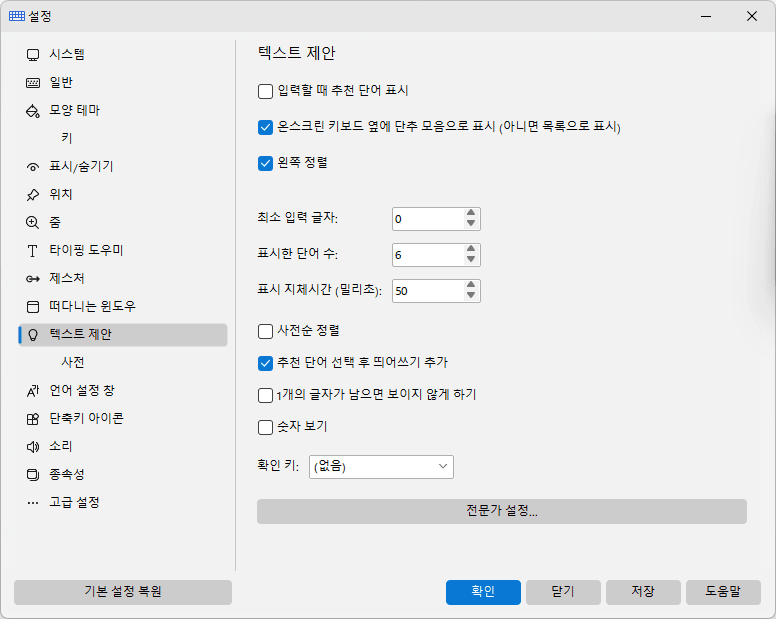Click the keyboard app icon in title bar

[x=17, y=16]
